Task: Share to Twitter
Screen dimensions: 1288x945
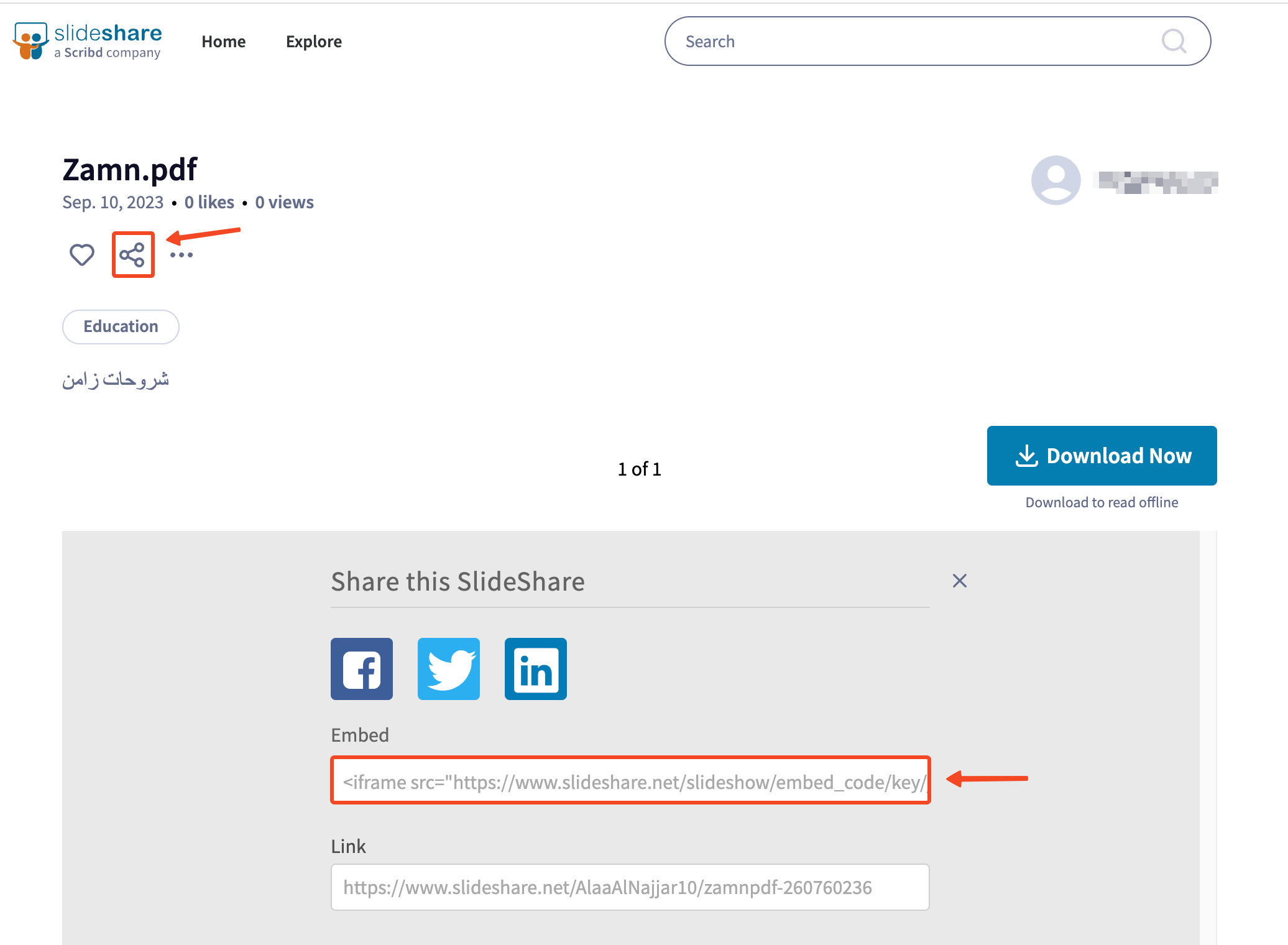Action: point(449,669)
